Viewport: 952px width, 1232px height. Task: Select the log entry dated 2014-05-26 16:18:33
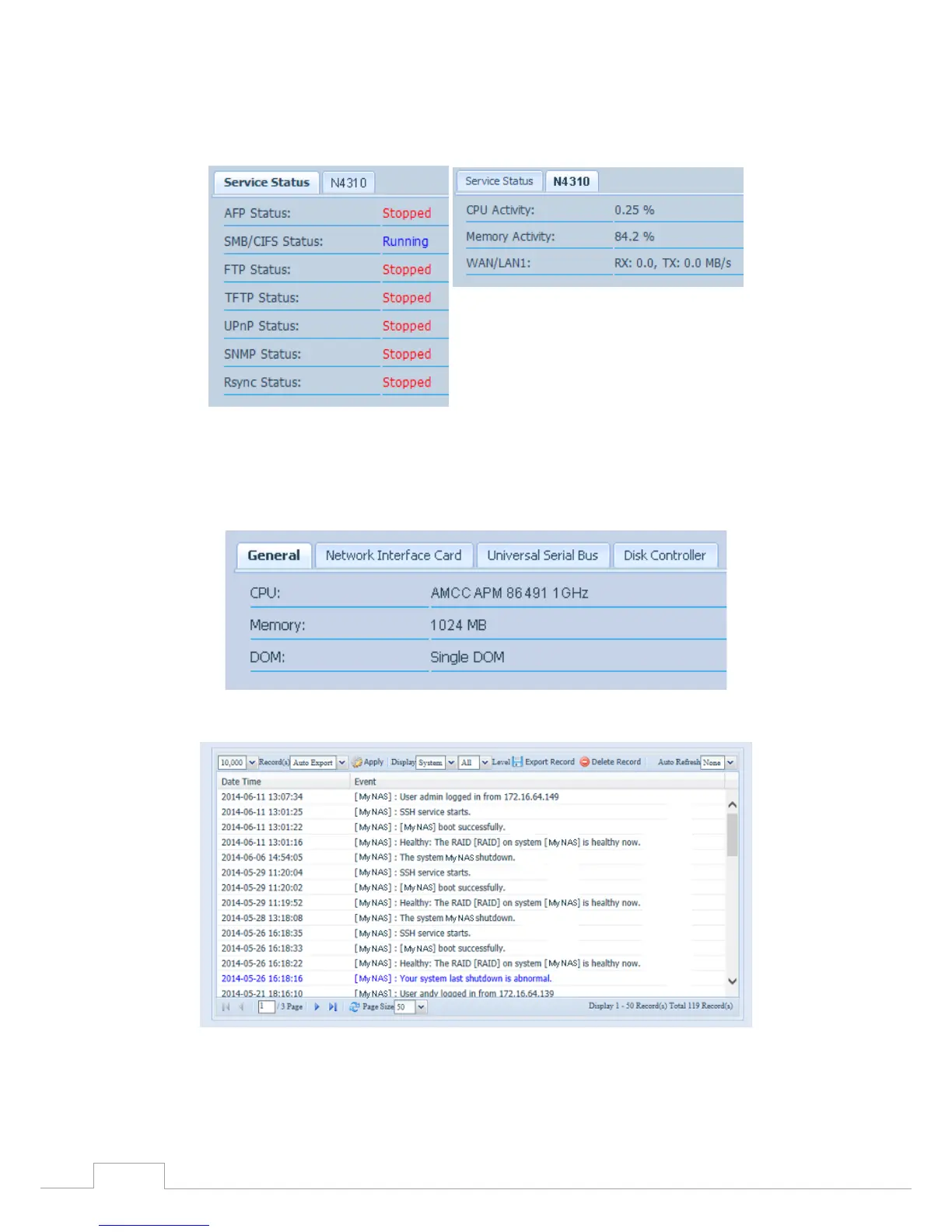(x=471, y=949)
